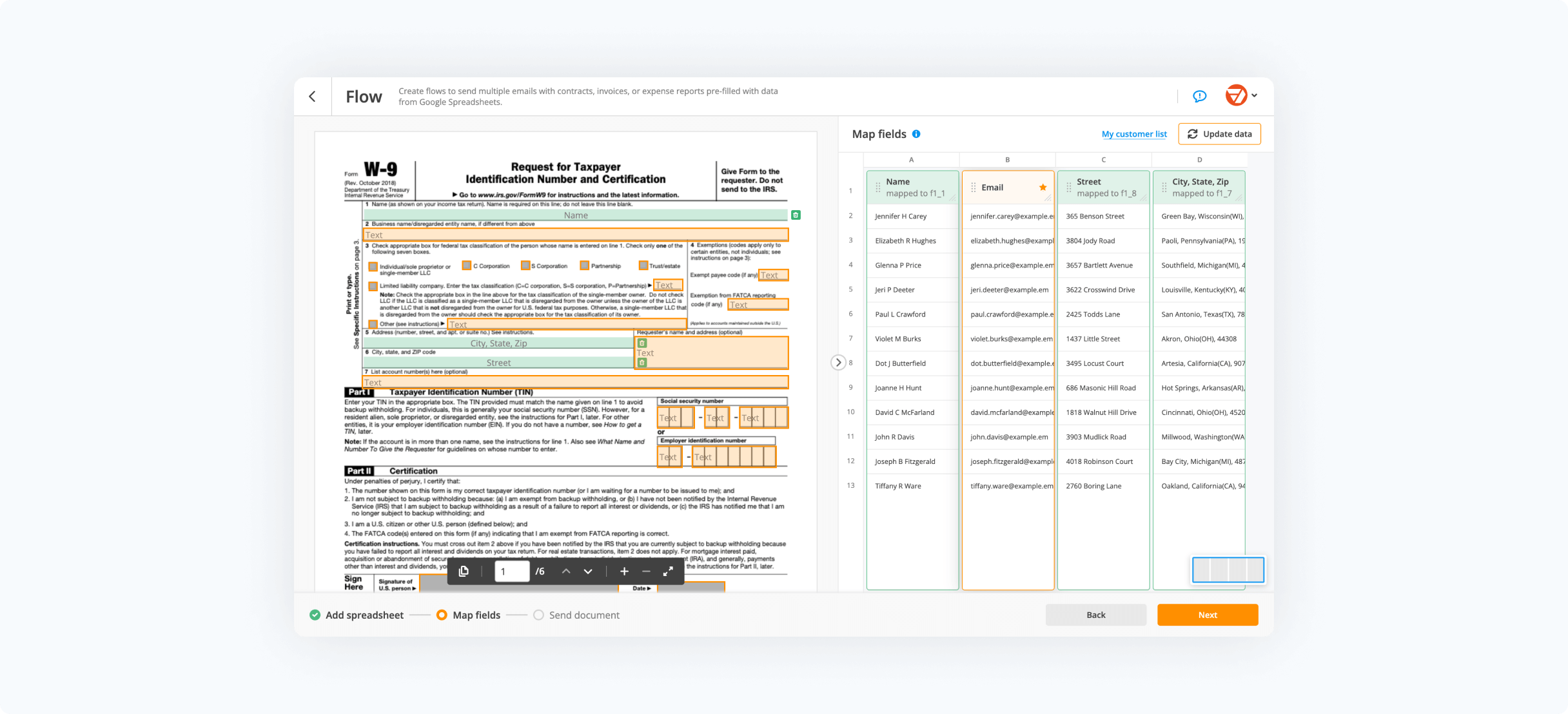Screen dimensions: 1568x714
Task: Open the feedback speech bubble
Action: point(1199,96)
